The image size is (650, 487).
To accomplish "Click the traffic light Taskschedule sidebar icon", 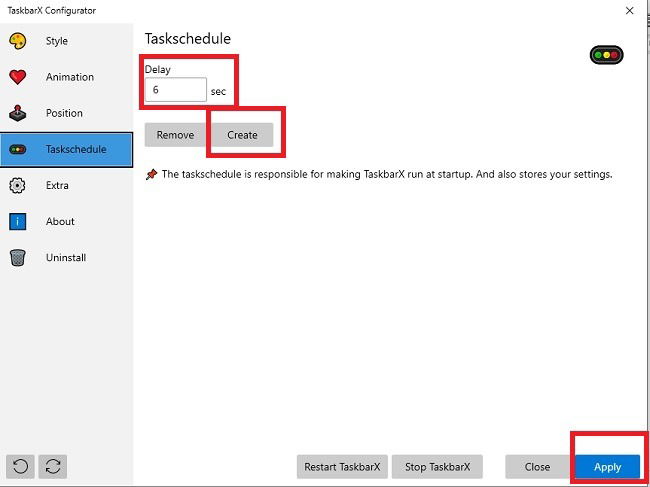I will 17,149.
